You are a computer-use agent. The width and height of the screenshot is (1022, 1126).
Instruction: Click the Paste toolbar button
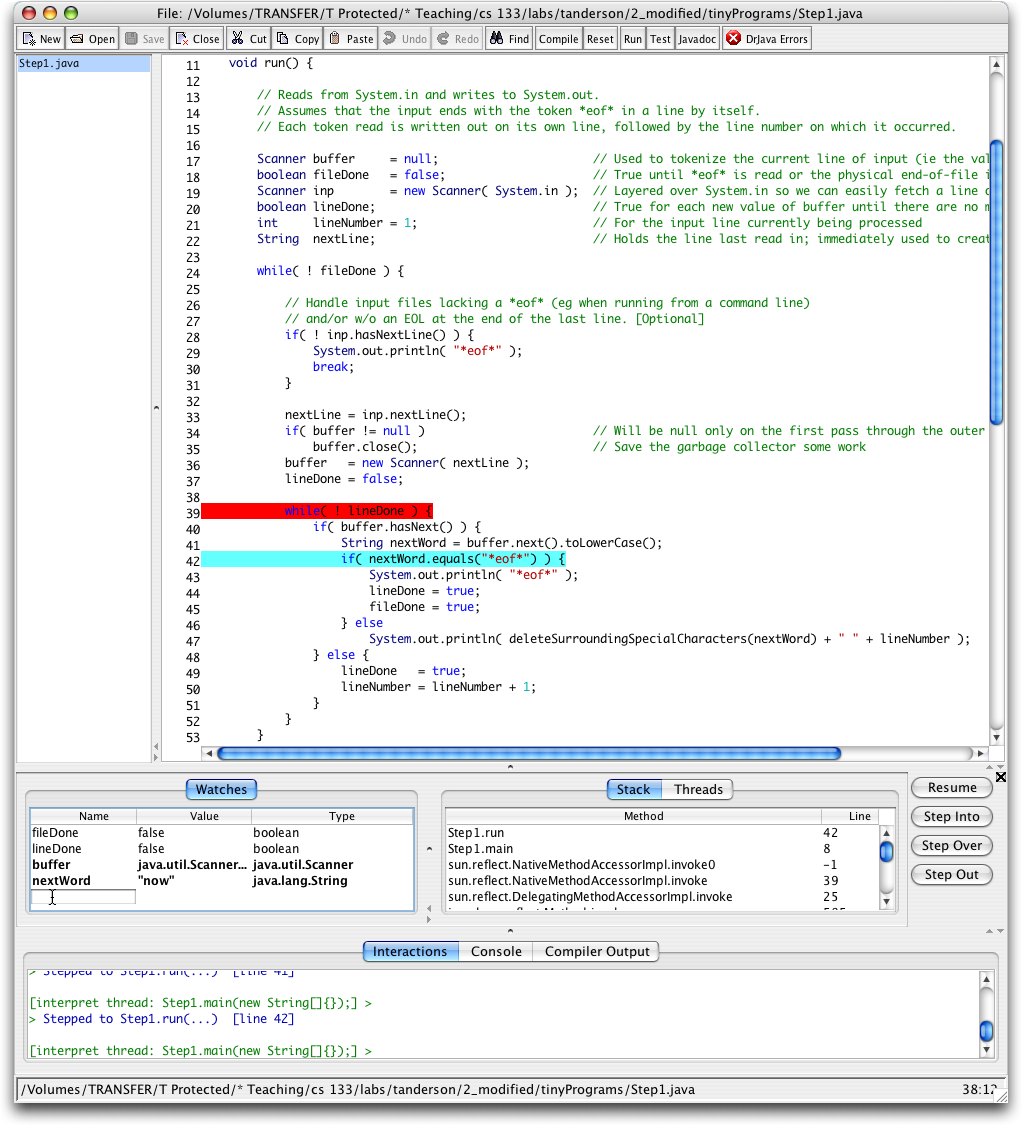click(x=351, y=39)
